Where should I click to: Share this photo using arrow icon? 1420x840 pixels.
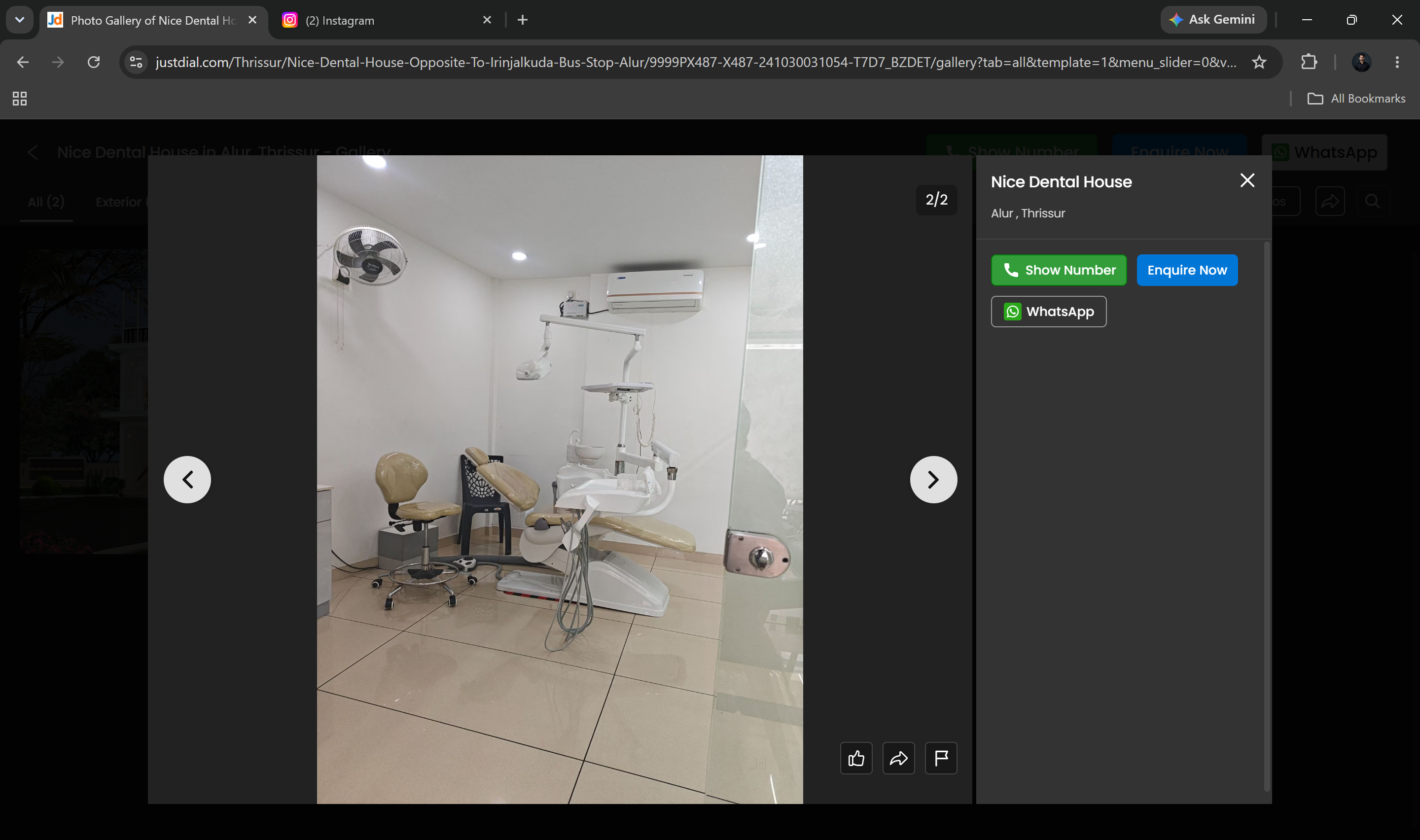[898, 758]
